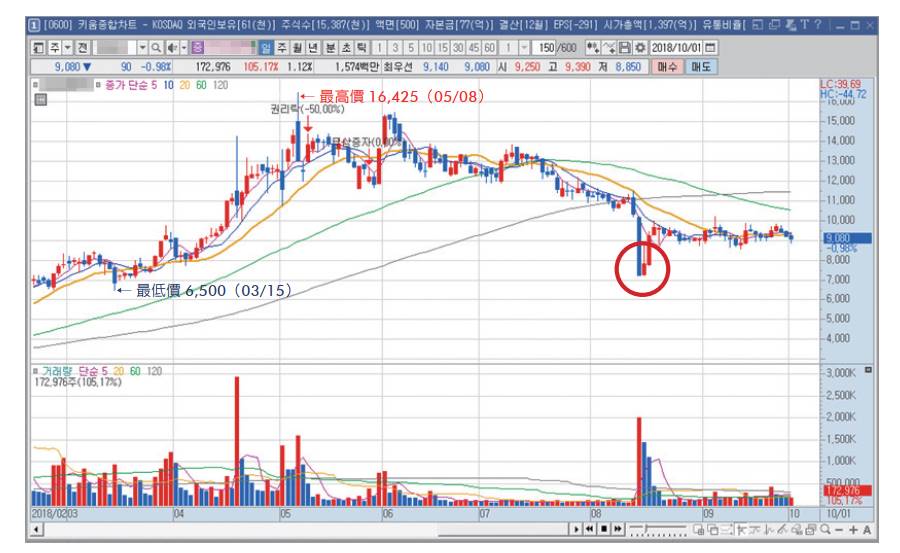Viewport: 900px width, 553px height.
Task: Select weekly 주 chart period
Action: point(282,48)
